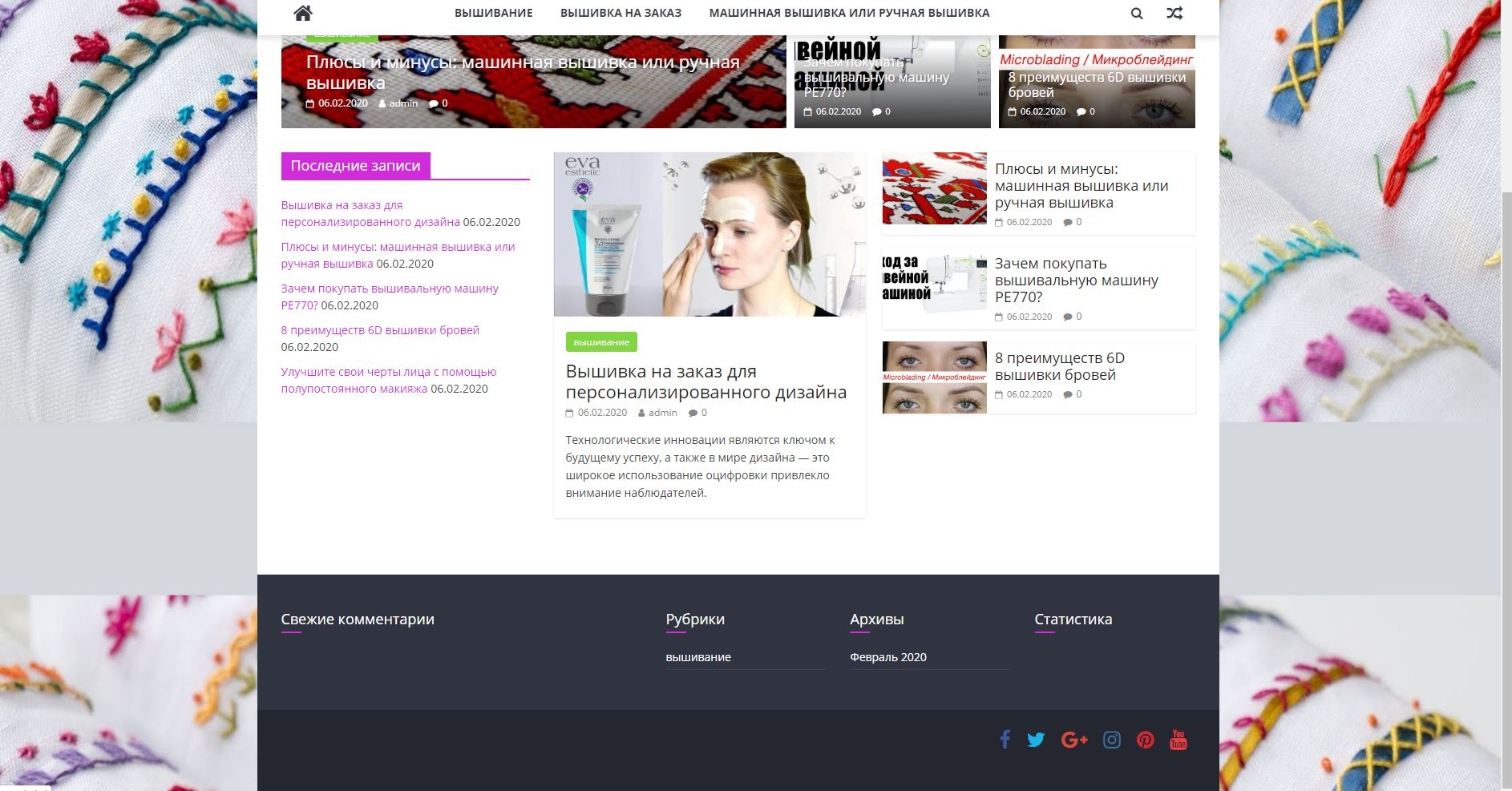Click the random post shuffle icon
Viewport: 1512px width, 791px height.
pos(1174,13)
